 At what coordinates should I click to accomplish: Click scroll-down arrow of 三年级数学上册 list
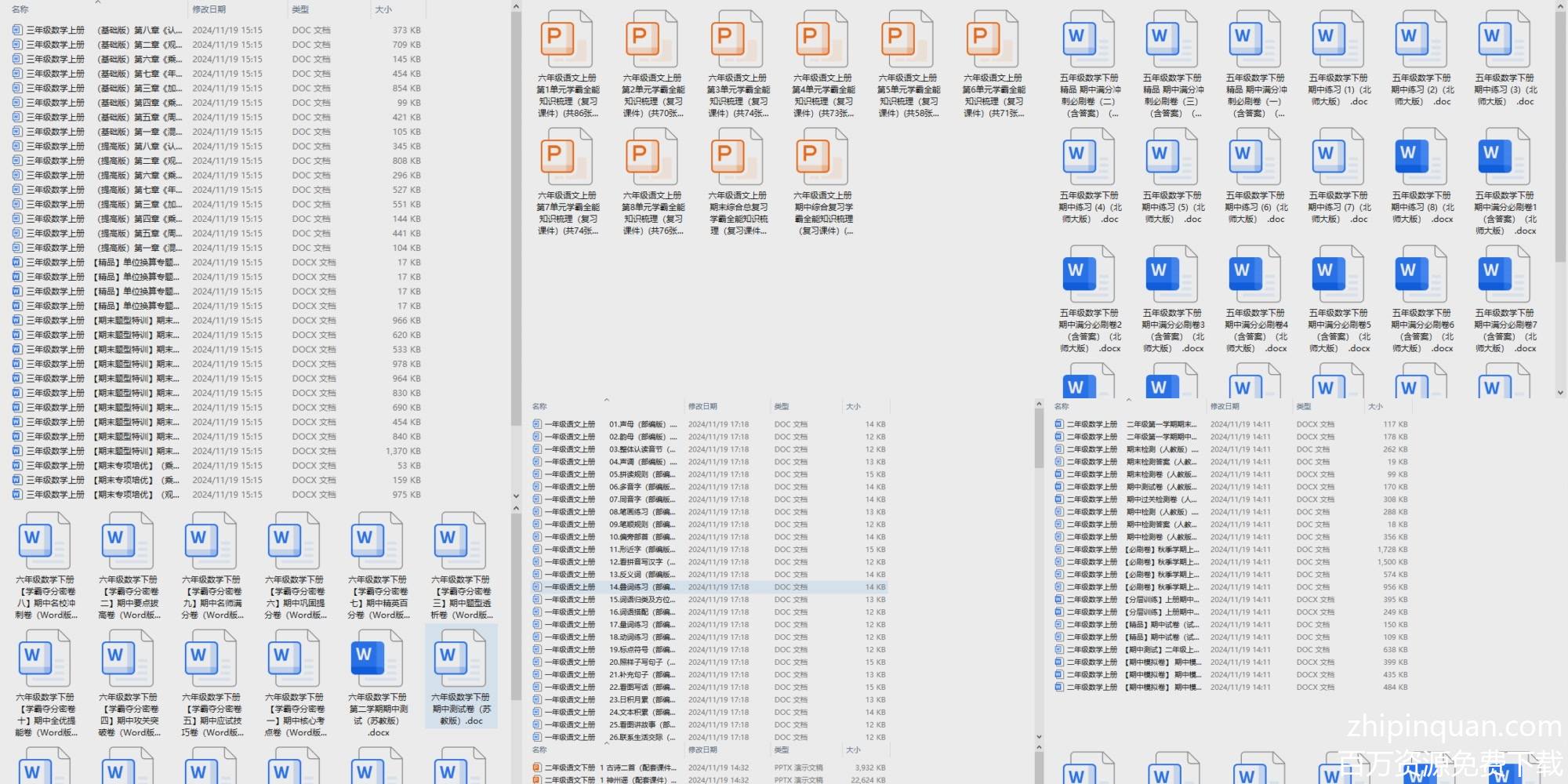[516, 495]
